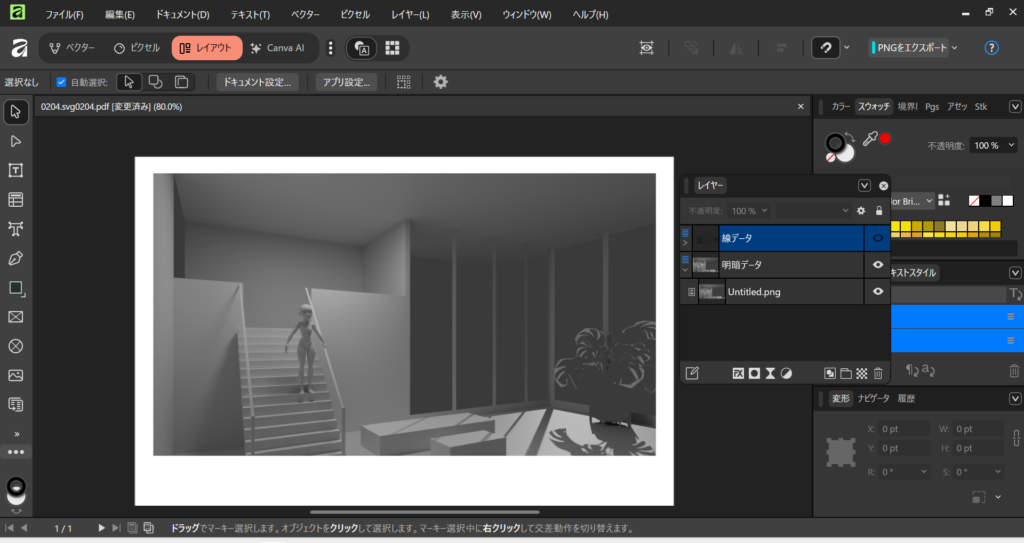Click the layer FX icon in Layers panel
Image resolution: width=1024 pixels, height=543 pixels.
tap(738, 373)
